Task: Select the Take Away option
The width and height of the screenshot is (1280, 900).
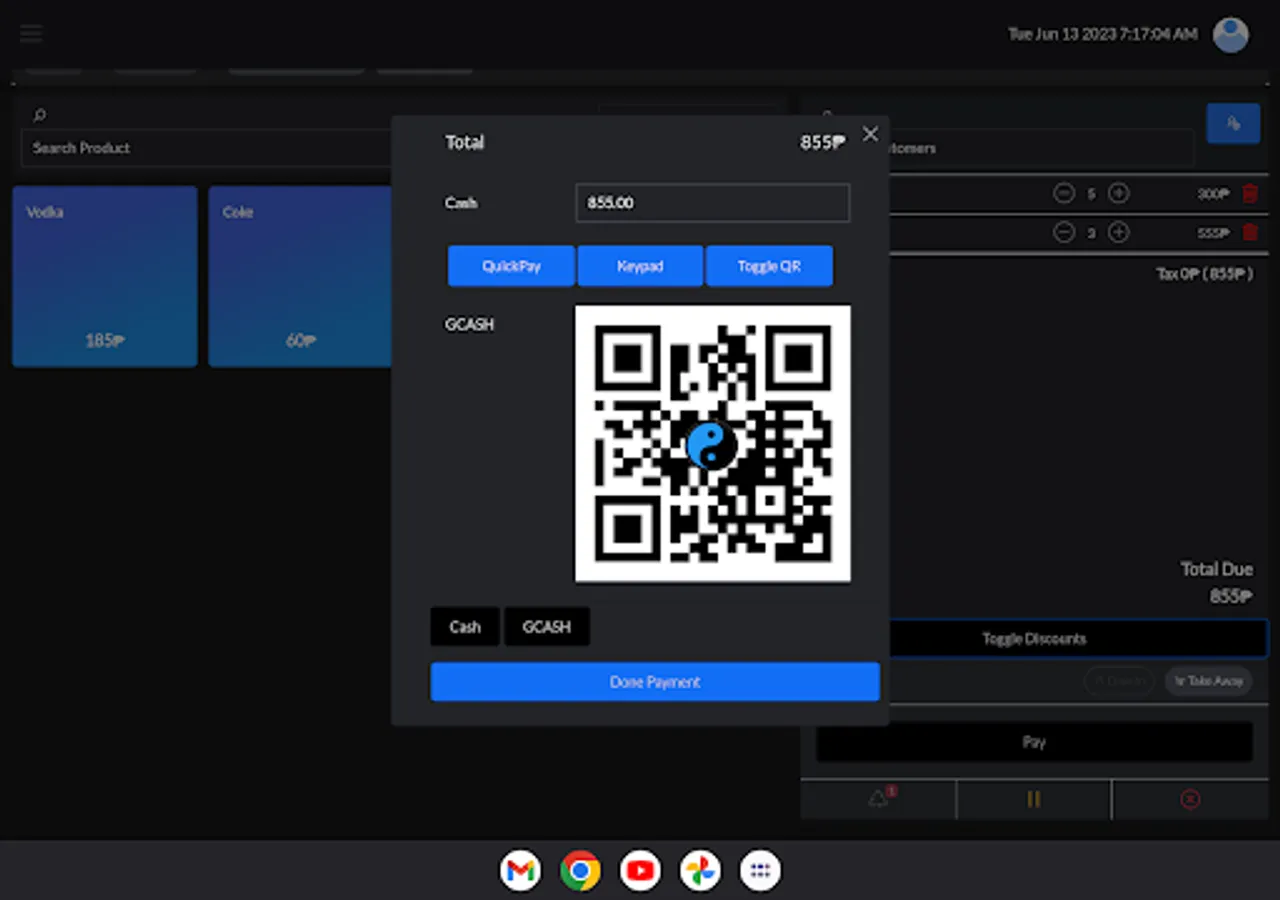Action: click(1209, 681)
